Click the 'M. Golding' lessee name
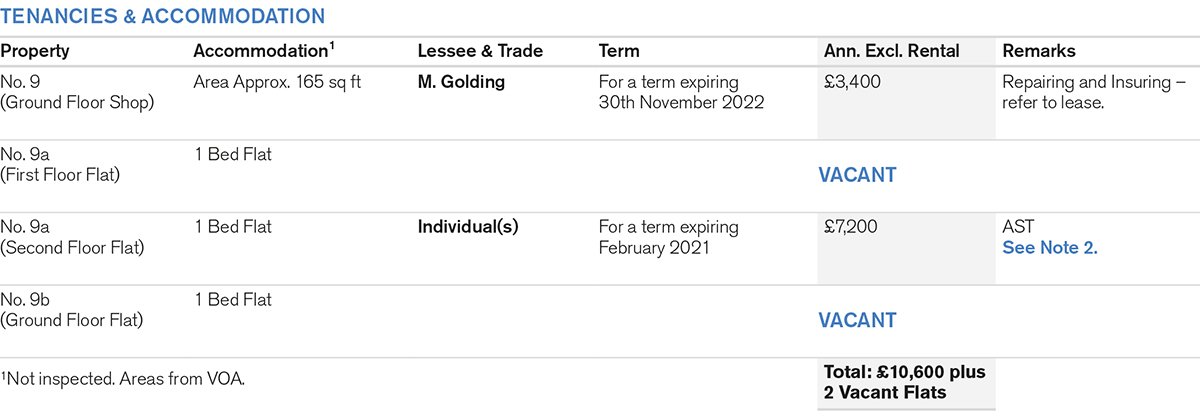This screenshot has width=1200, height=419. (461, 82)
